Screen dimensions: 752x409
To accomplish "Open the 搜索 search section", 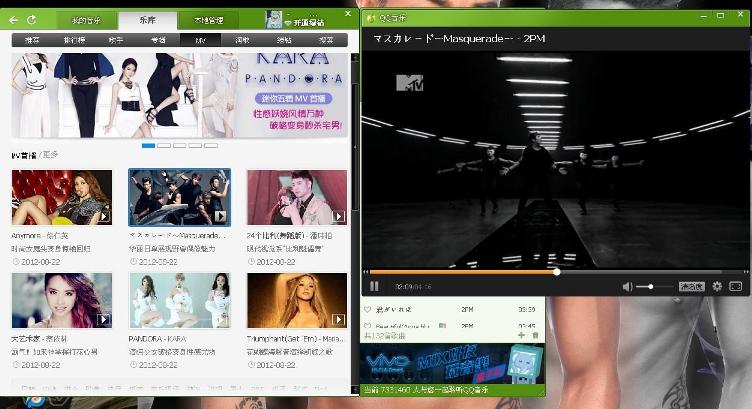I will point(326,40).
